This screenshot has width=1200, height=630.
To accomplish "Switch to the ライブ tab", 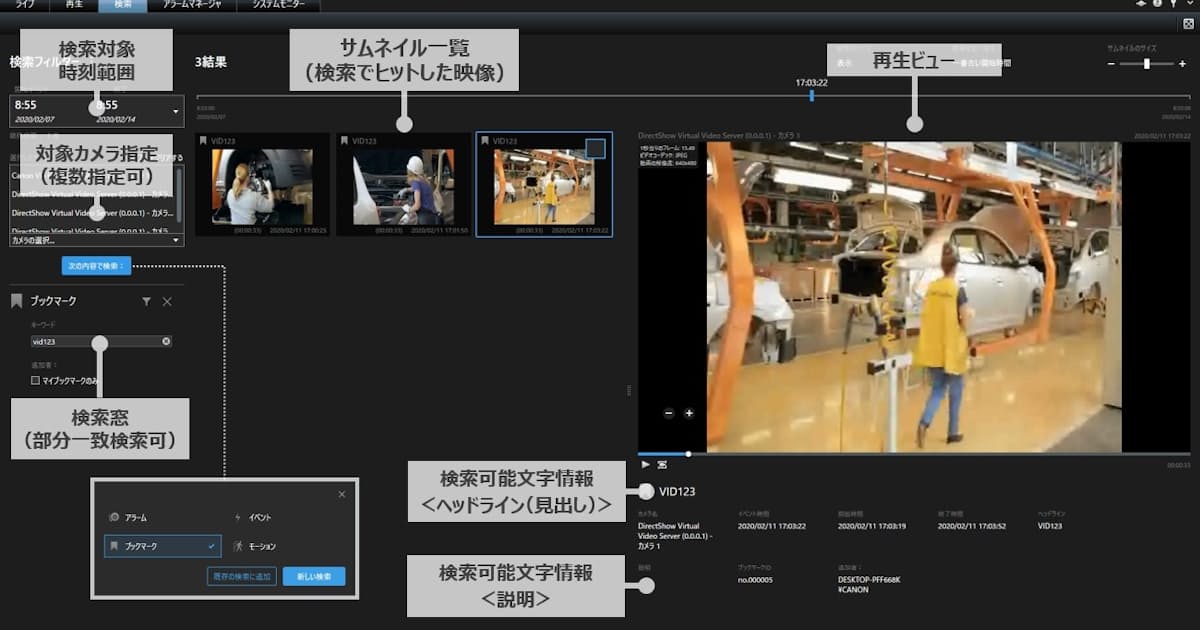I will [25, 6].
